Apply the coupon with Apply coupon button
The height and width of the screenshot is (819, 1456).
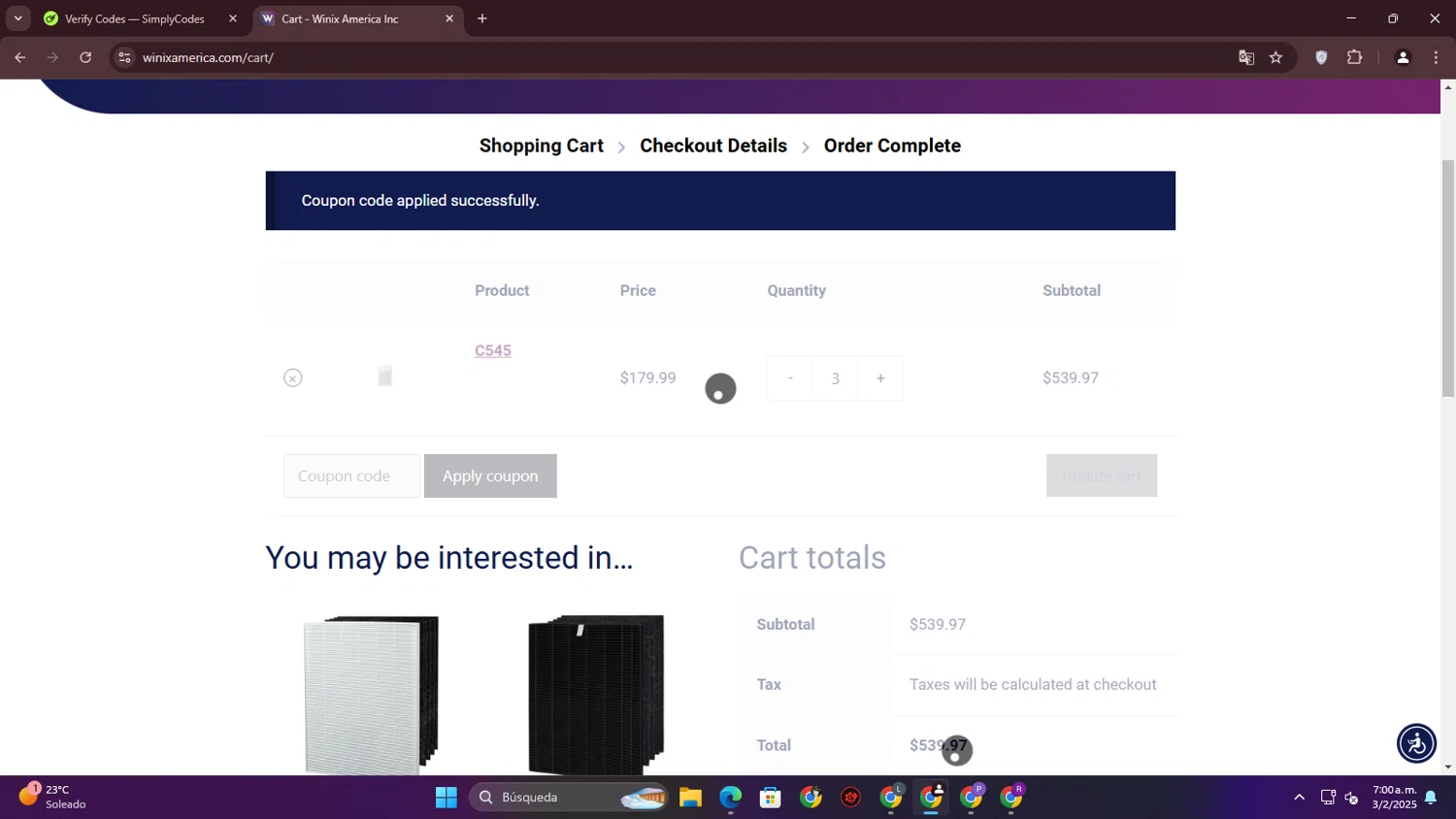(x=490, y=475)
